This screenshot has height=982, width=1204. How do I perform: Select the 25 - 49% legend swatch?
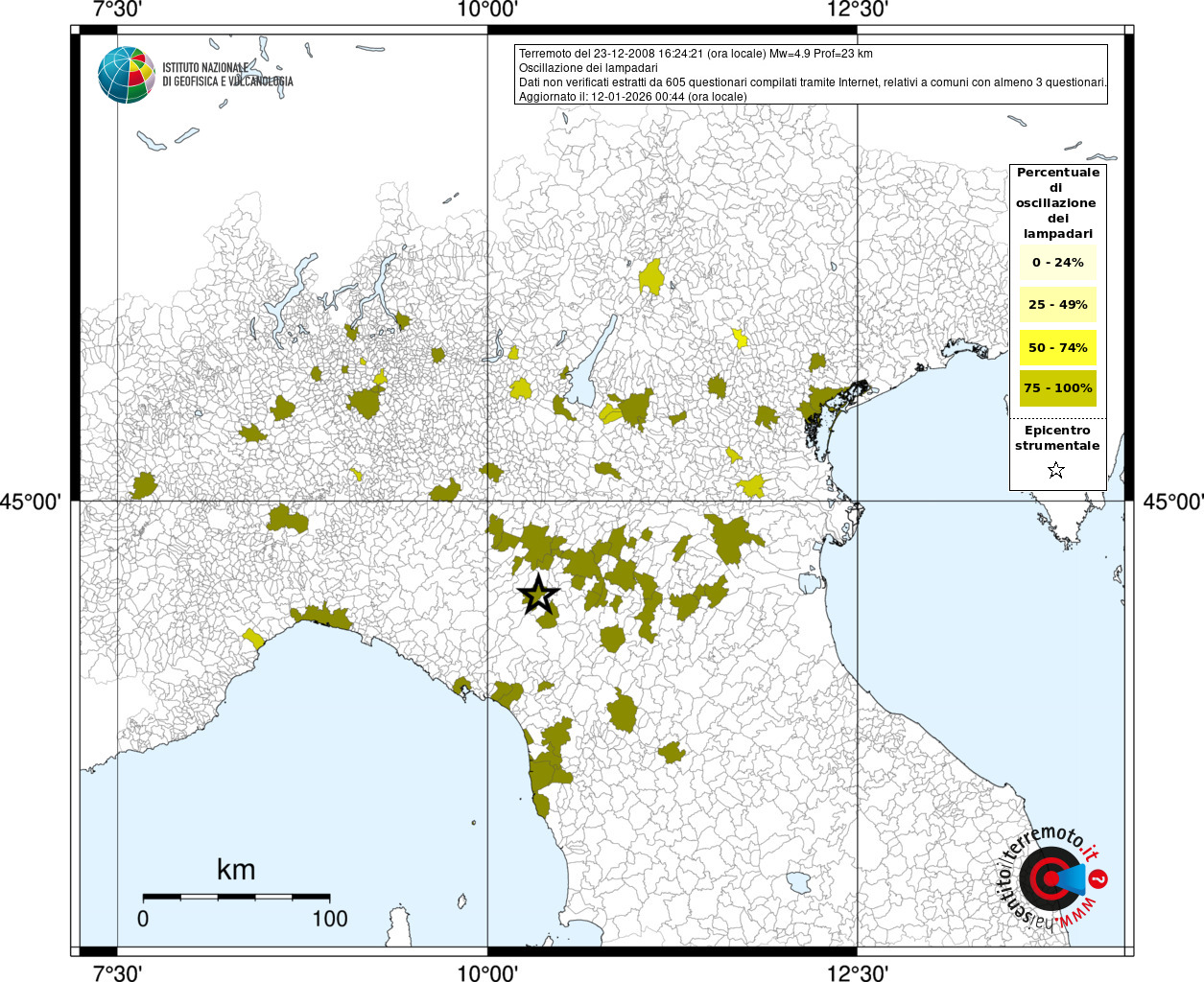[1058, 305]
